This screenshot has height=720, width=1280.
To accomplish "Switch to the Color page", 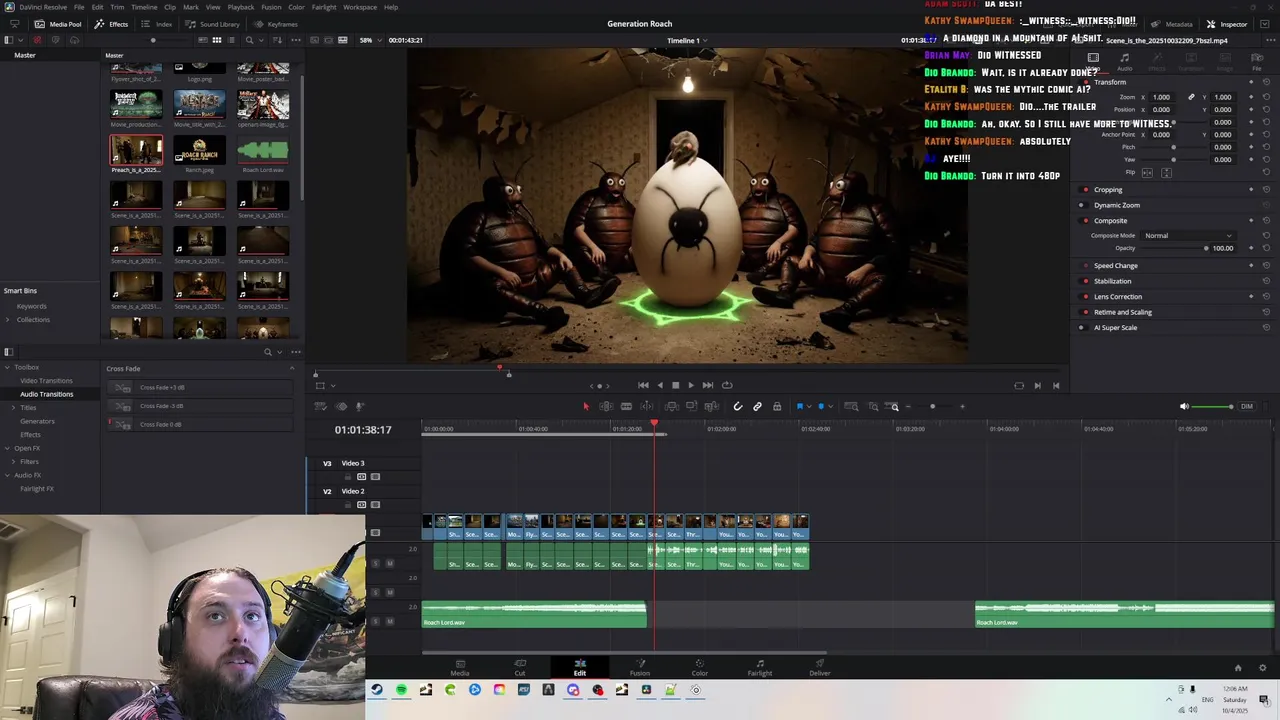I will click(x=700, y=667).
